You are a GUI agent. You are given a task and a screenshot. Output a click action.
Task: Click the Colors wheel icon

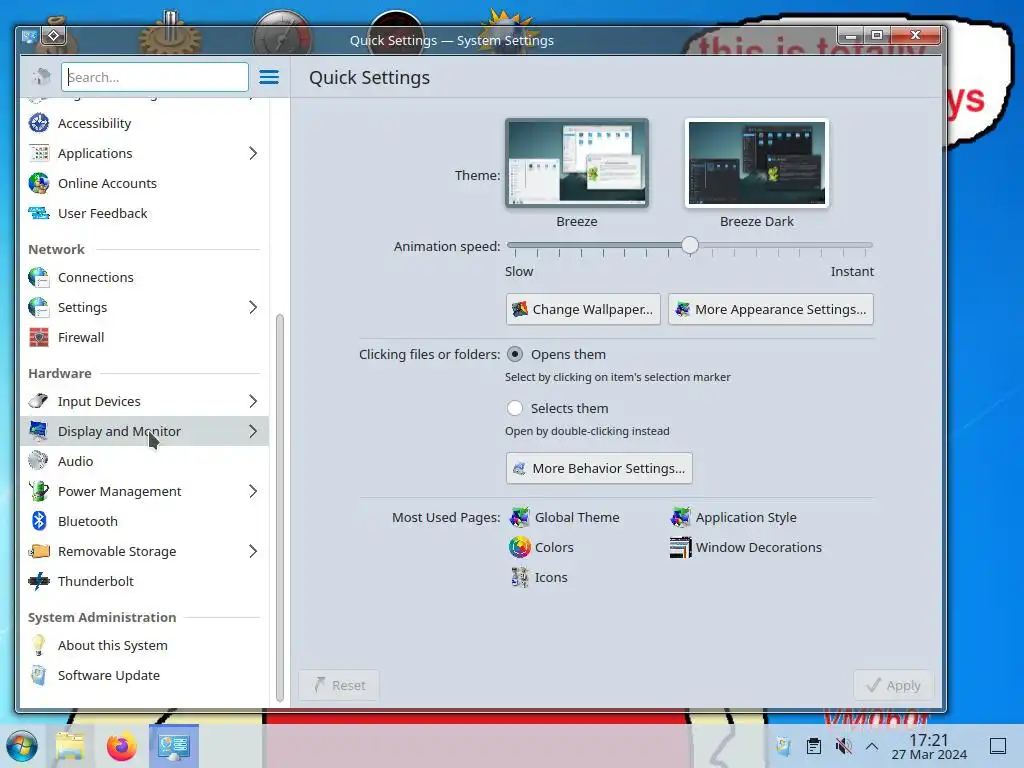point(520,547)
